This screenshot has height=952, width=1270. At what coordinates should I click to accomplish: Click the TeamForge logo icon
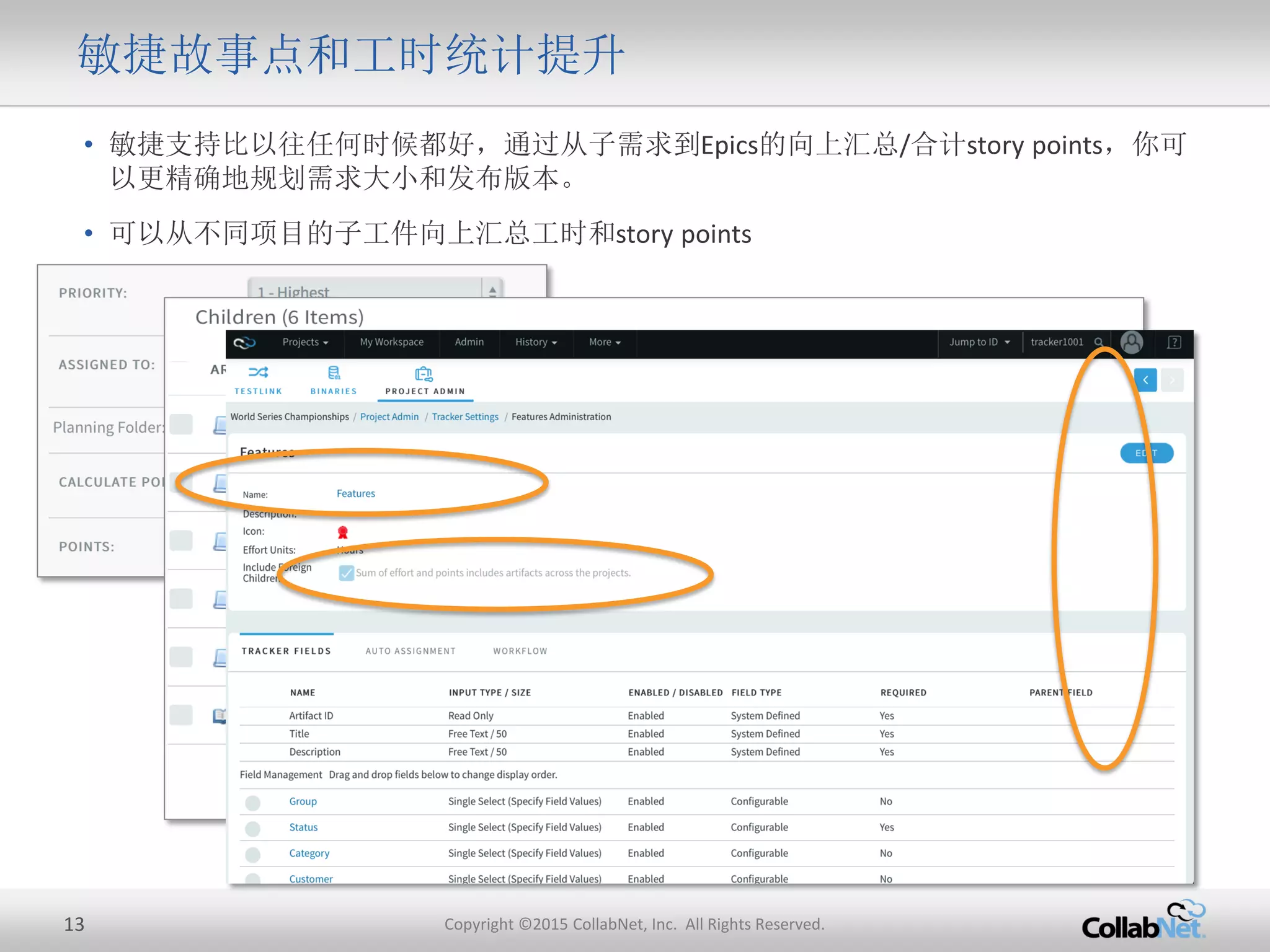coord(244,342)
